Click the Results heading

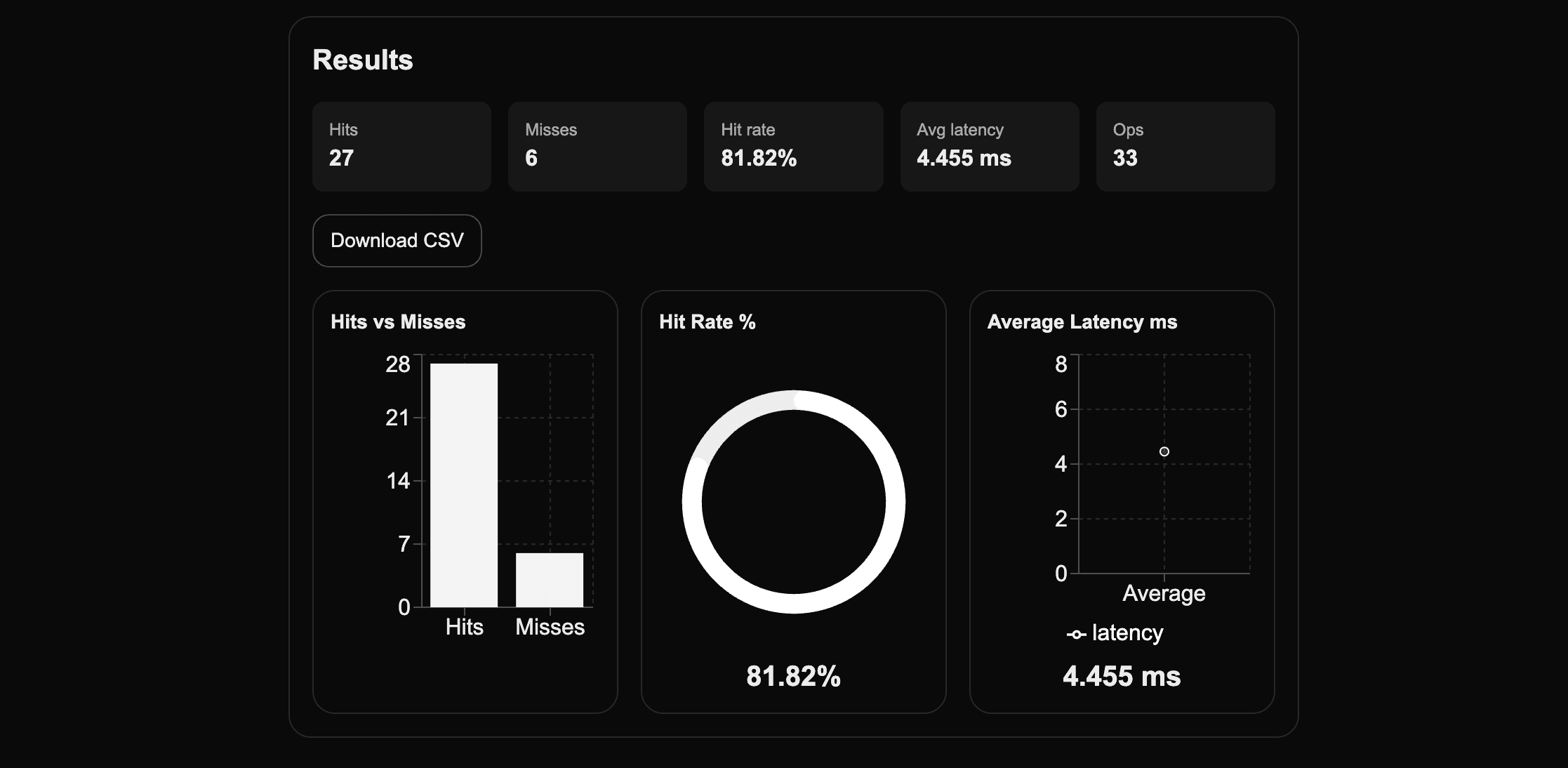363,60
